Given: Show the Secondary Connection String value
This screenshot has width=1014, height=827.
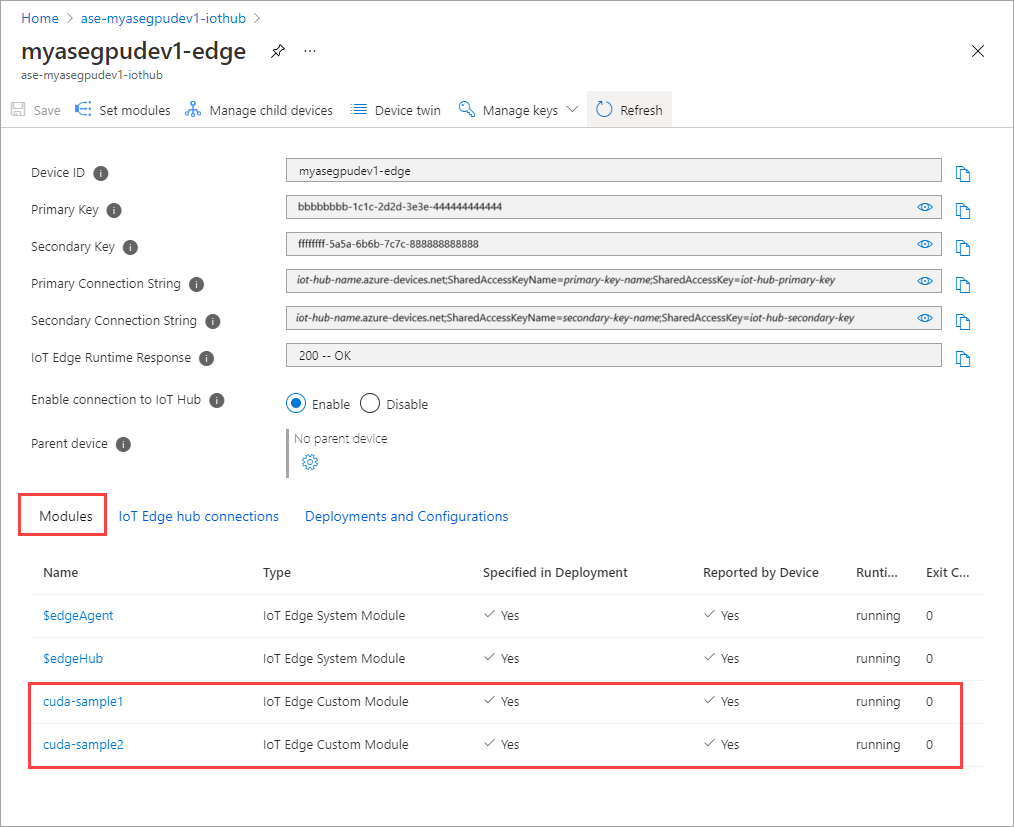Looking at the screenshot, I should click(925, 318).
